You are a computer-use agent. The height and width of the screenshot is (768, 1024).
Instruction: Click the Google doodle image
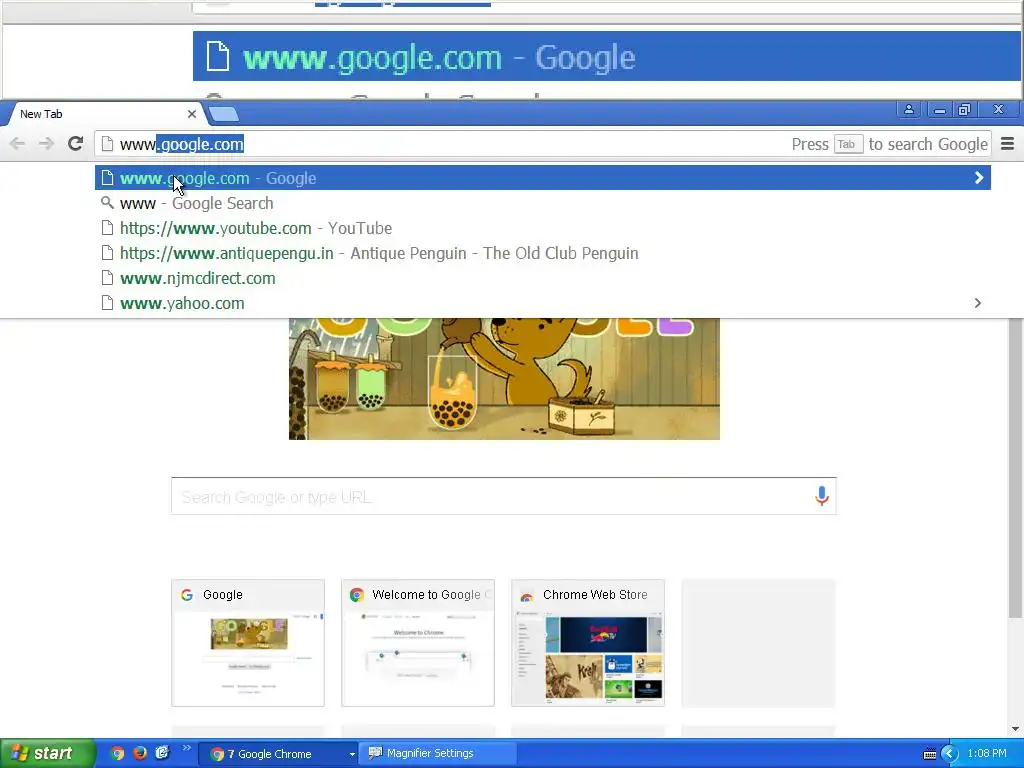tap(504, 379)
